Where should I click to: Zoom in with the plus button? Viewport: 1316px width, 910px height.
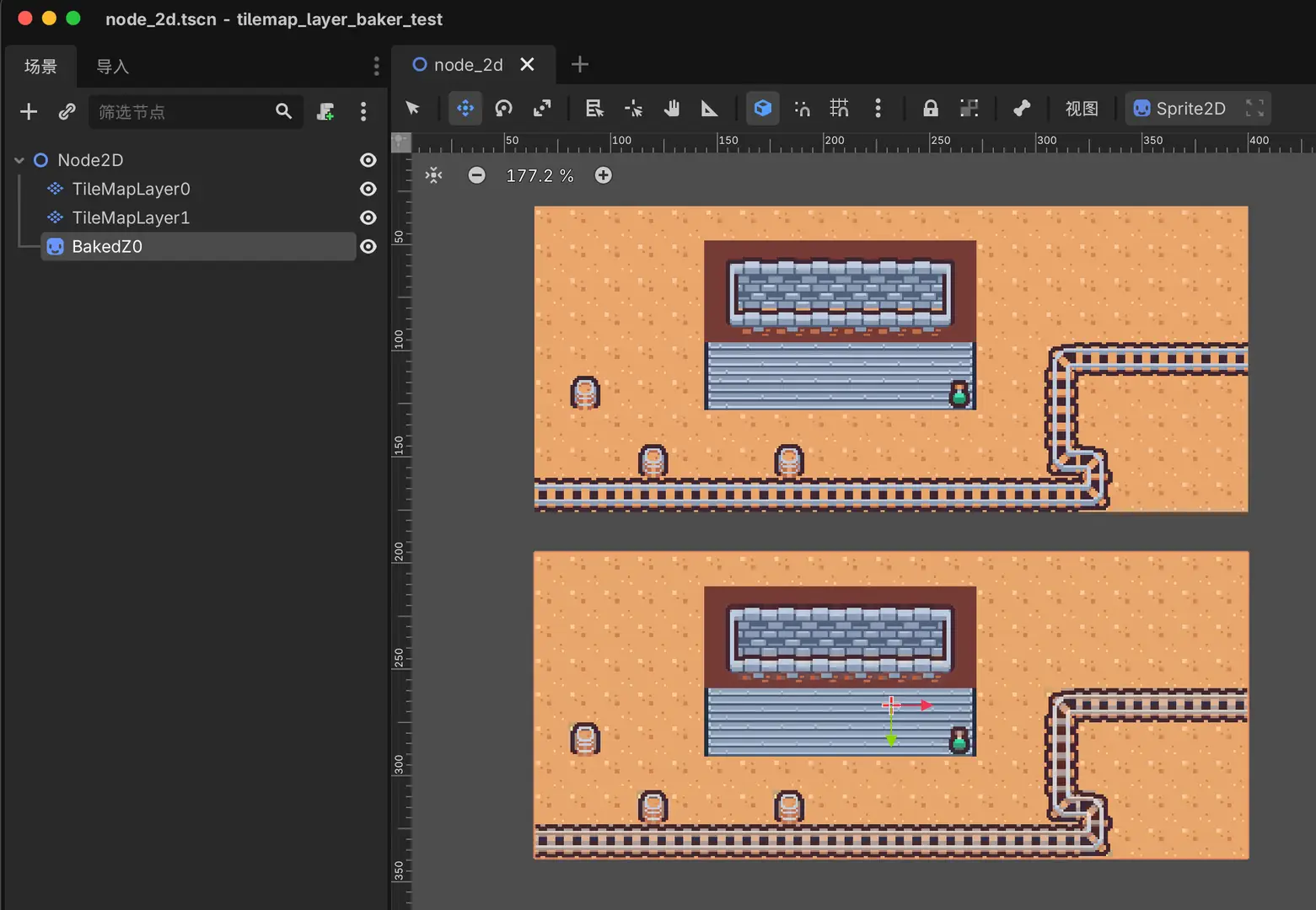[x=604, y=175]
